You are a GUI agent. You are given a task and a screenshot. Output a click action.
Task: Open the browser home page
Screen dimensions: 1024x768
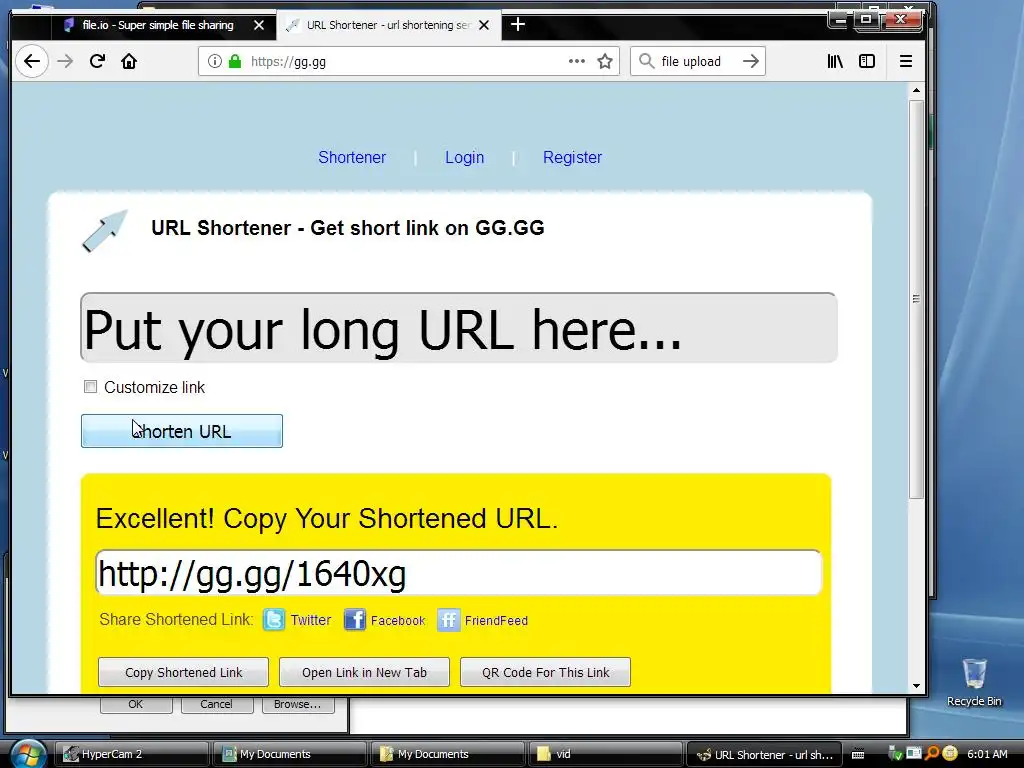click(x=129, y=61)
